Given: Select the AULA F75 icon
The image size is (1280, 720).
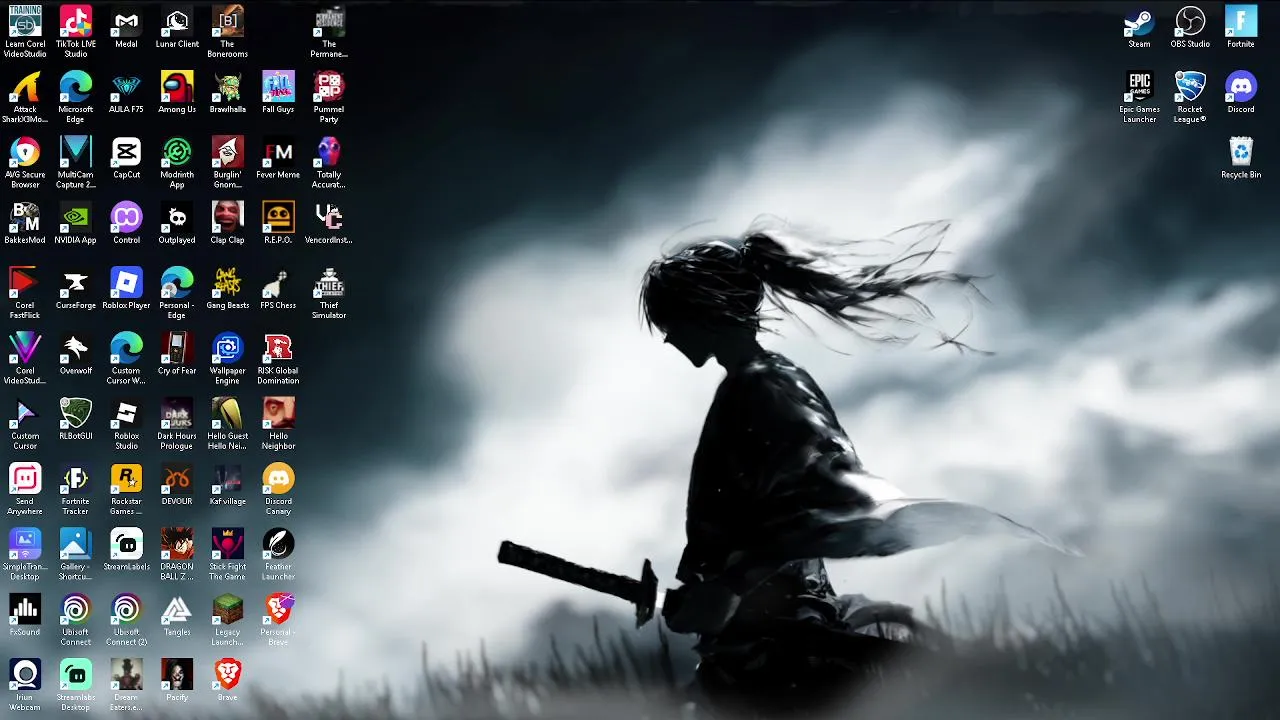Looking at the screenshot, I should tap(126, 93).
